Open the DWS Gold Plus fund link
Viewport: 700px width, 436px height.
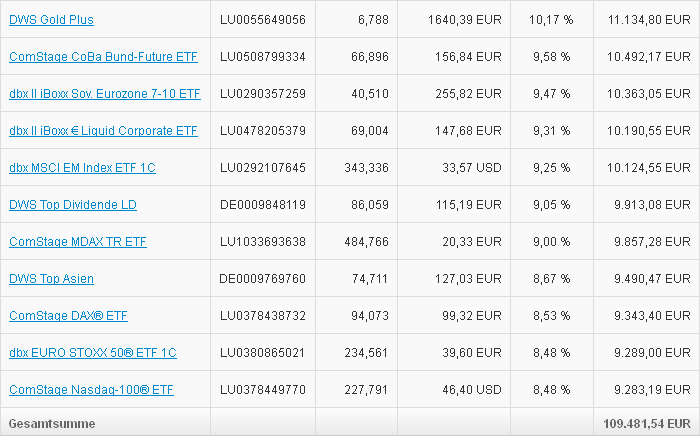(51, 20)
